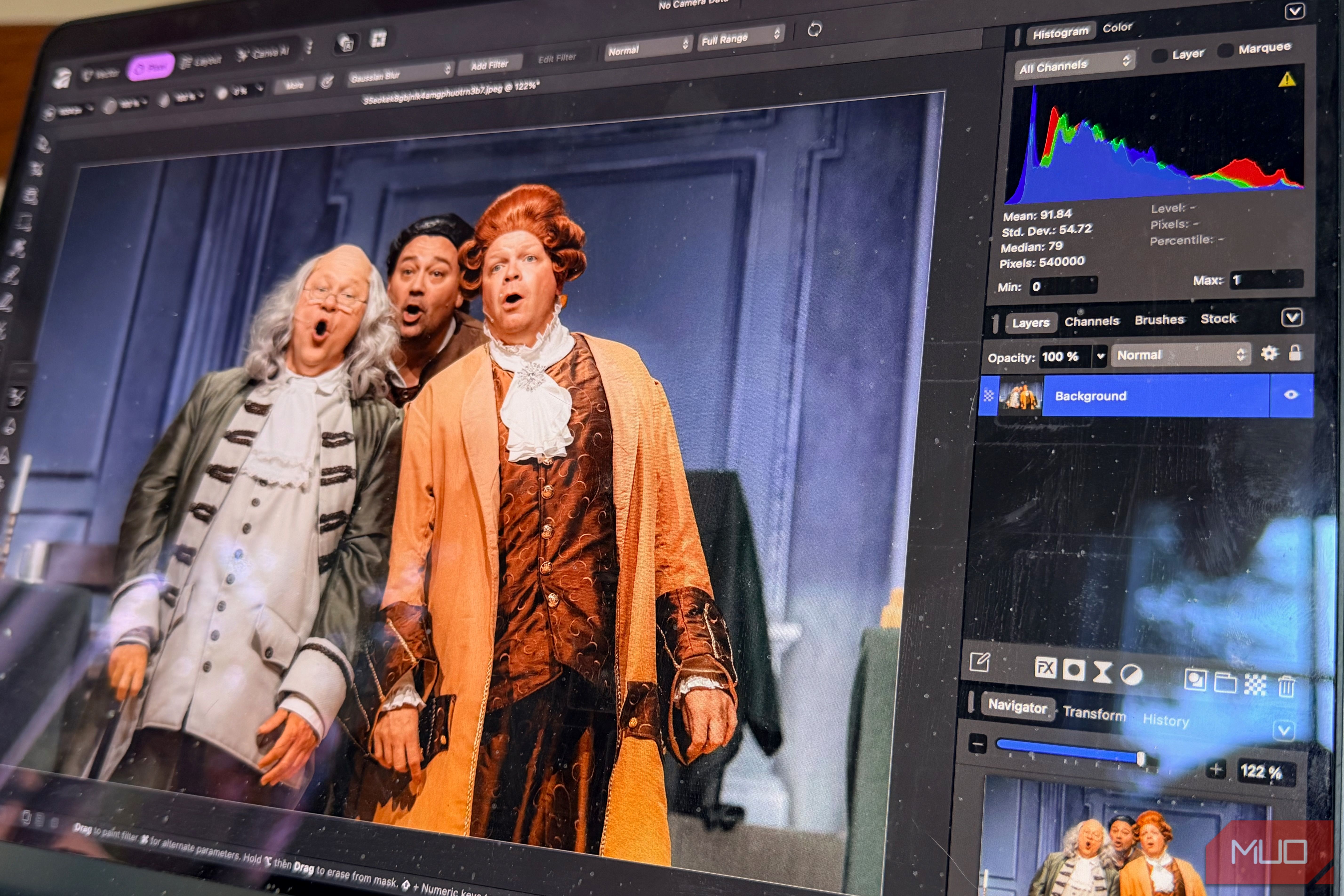This screenshot has height=896, width=1344.
Task: Select the purple Pixel persona button
Action: pos(151,68)
